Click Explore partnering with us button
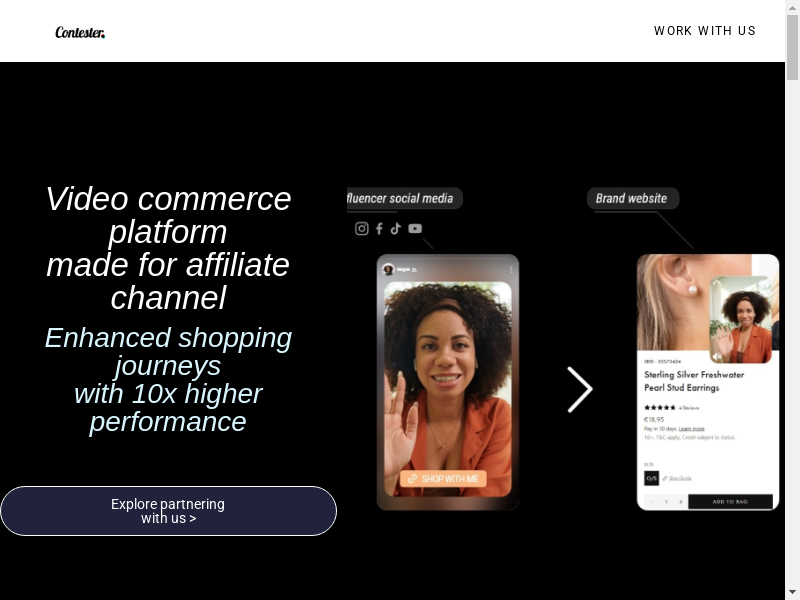The height and width of the screenshot is (600, 800). pyautogui.click(x=168, y=511)
